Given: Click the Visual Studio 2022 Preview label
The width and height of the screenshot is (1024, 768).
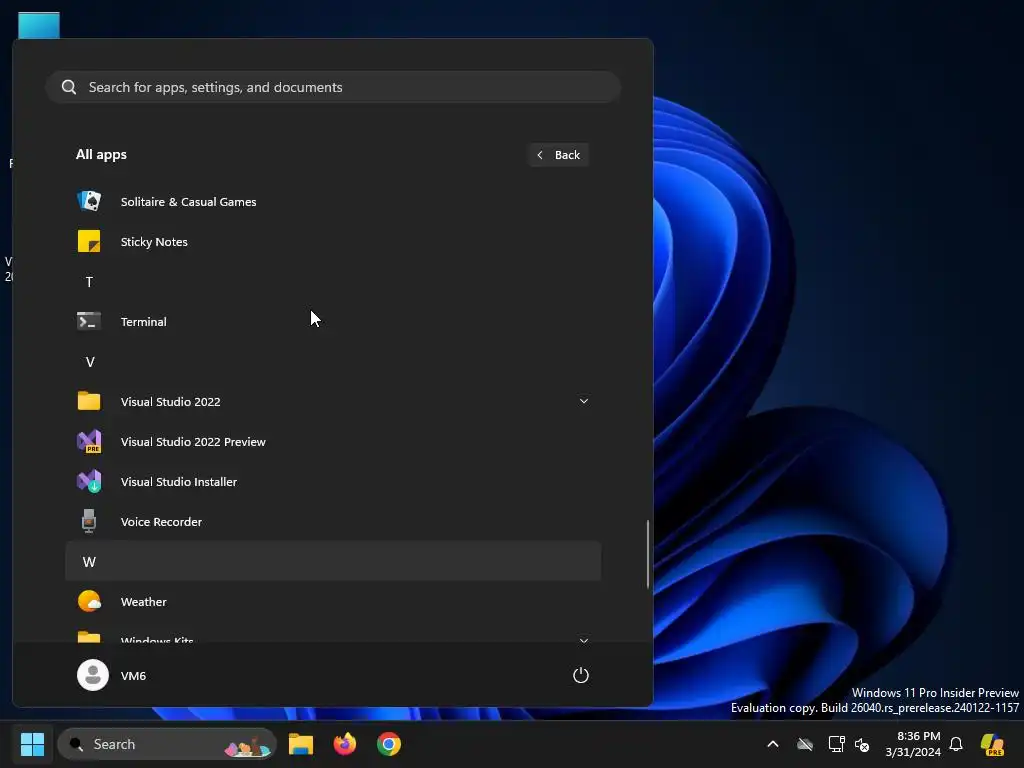Looking at the screenshot, I should [193, 441].
